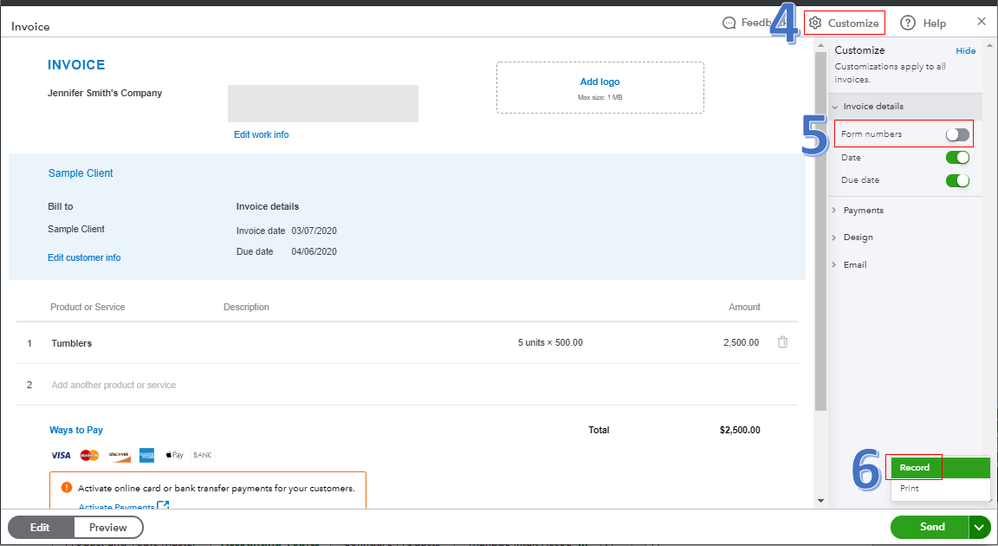
Task: Expand the Payments section
Action: pos(862,210)
